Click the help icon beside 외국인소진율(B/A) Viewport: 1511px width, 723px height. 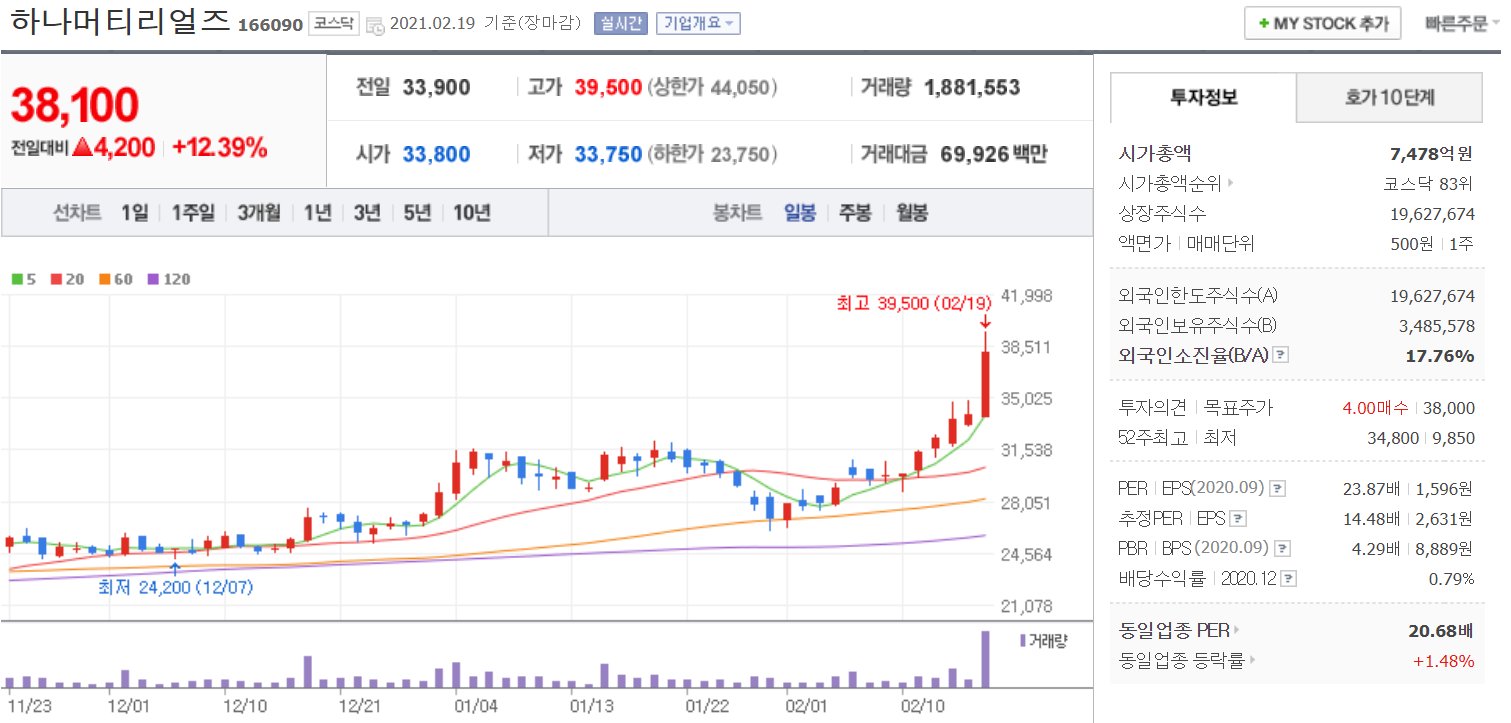point(1281,355)
